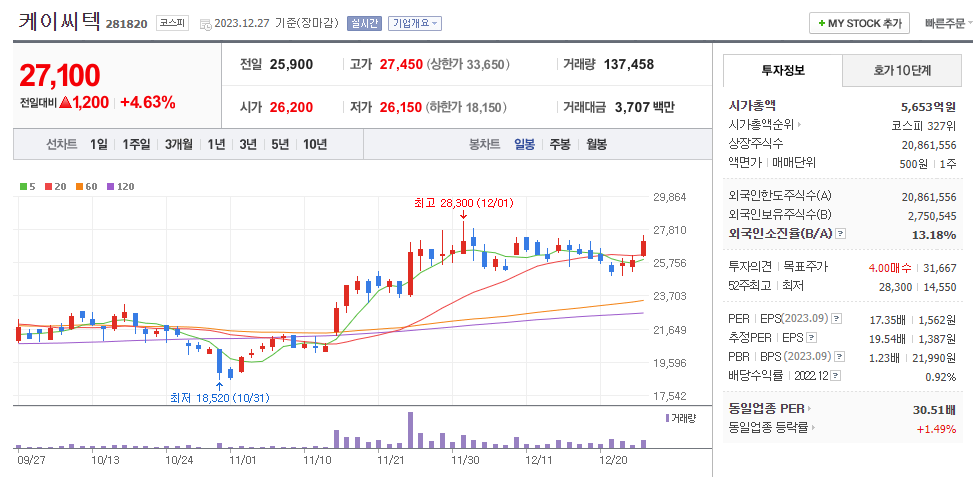Click the 거래량 legend marker in the volume chart
The height and width of the screenshot is (477, 978).
click(667, 418)
